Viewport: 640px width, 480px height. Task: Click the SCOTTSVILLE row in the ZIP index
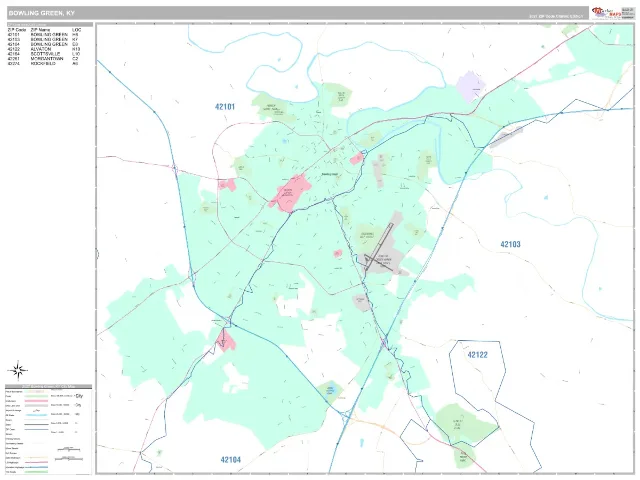click(x=44, y=54)
